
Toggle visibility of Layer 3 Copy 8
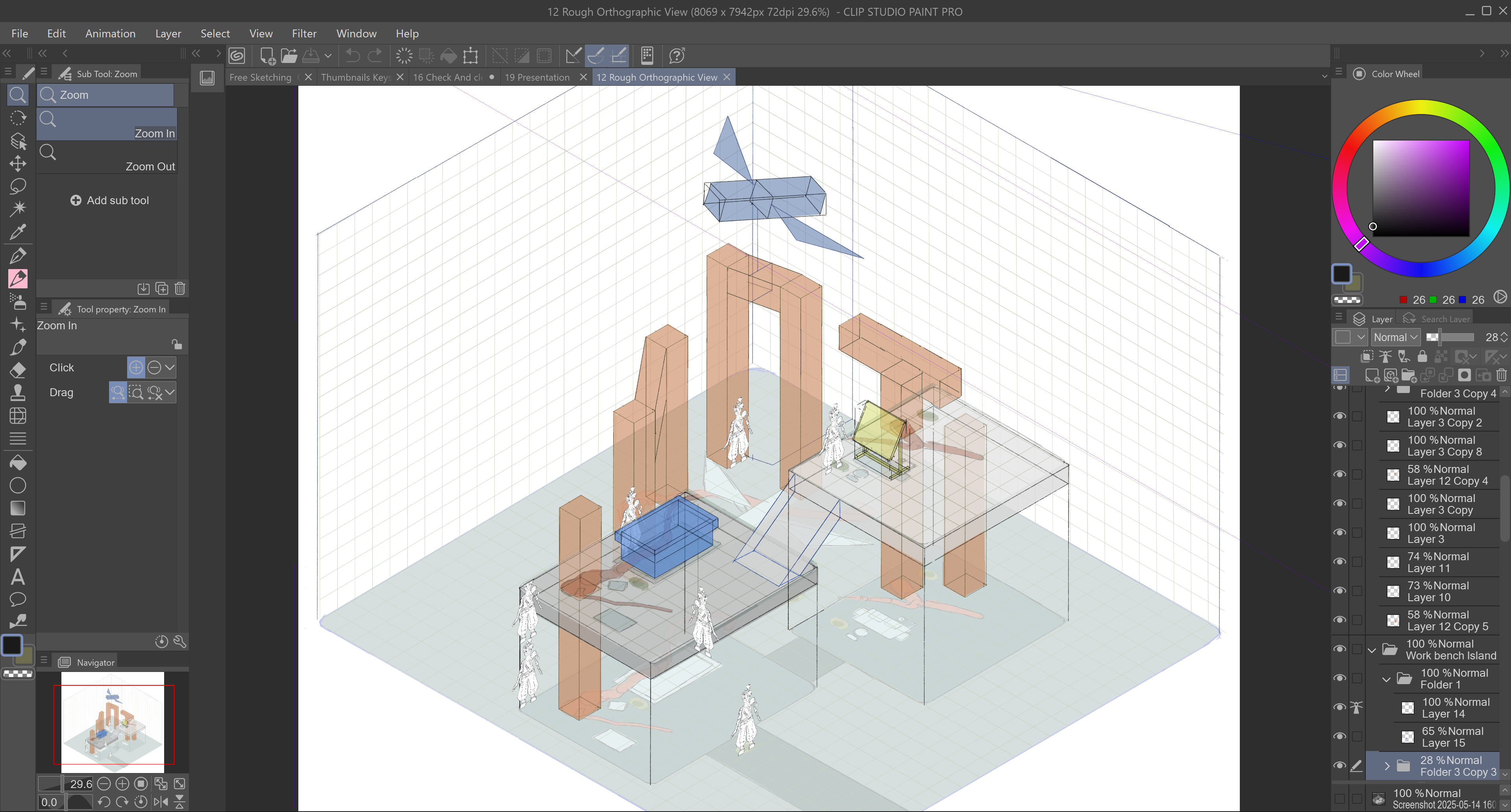click(x=1340, y=446)
